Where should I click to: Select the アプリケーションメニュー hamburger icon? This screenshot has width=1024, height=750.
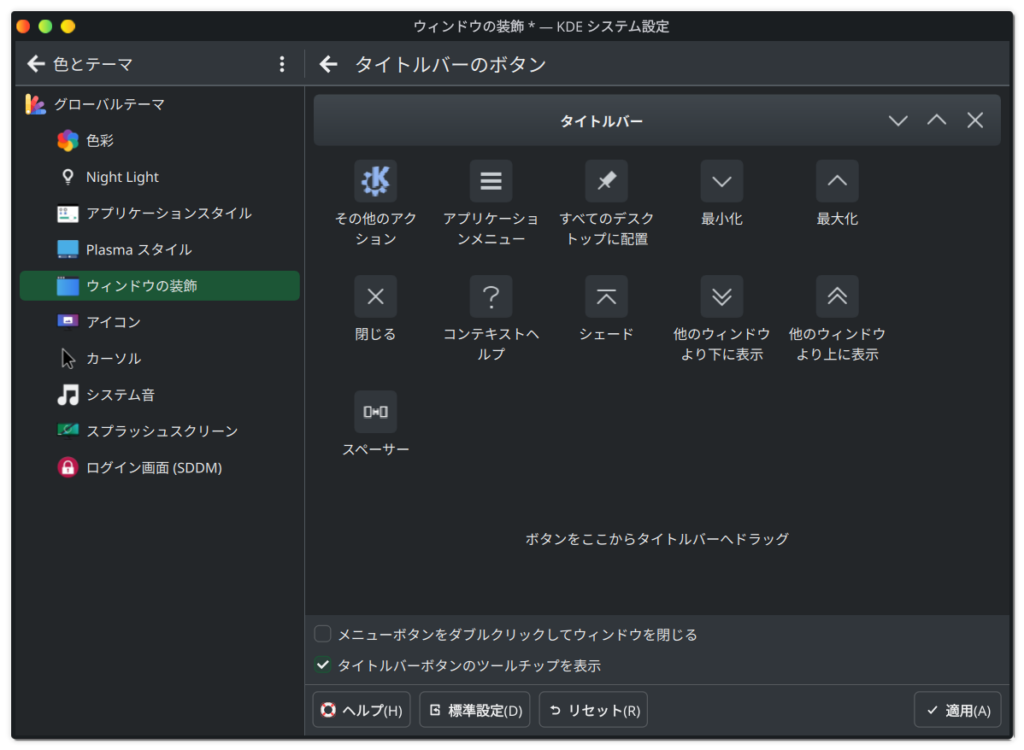[x=491, y=181]
